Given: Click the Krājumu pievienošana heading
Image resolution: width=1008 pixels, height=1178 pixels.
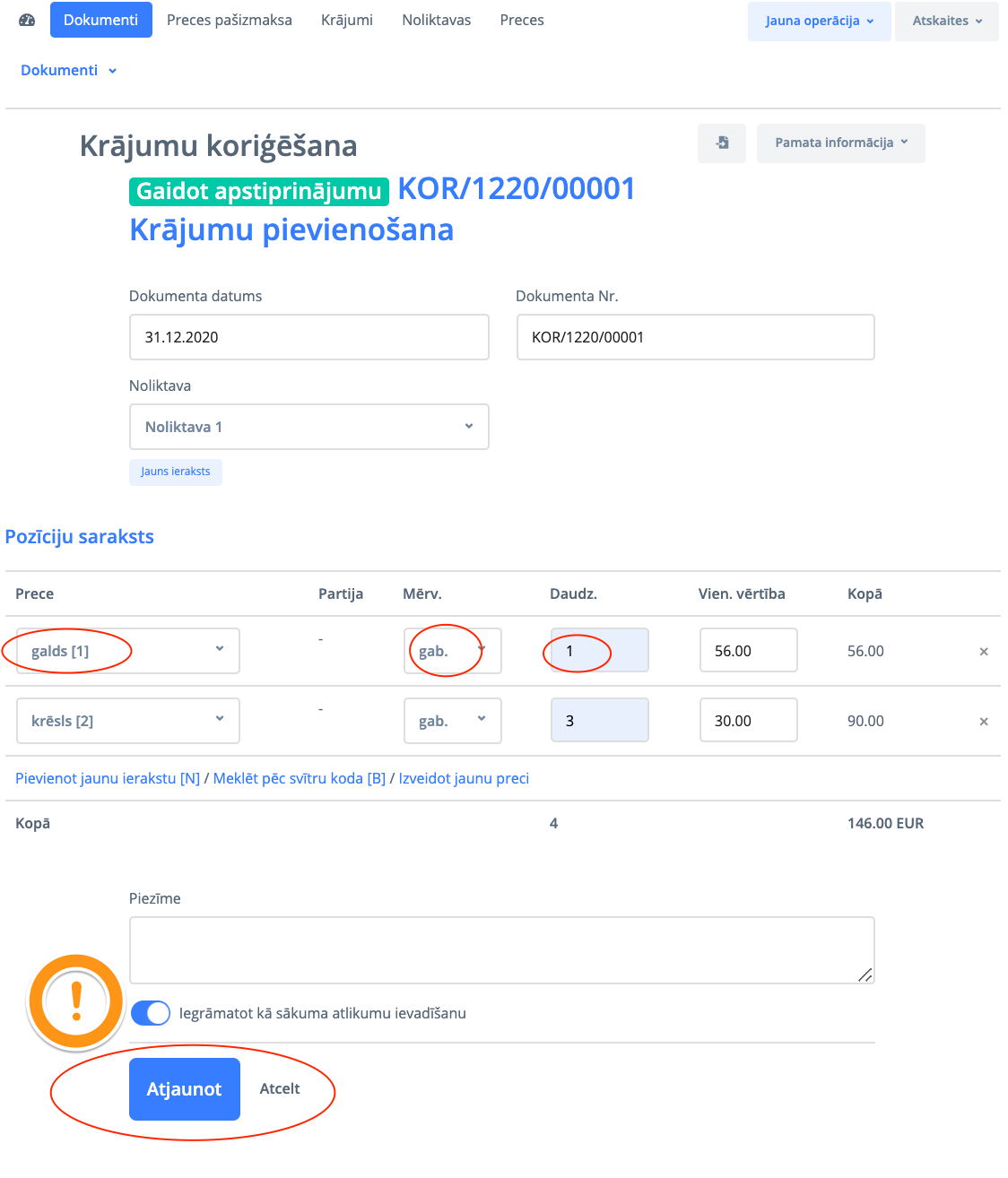Looking at the screenshot, I should [x=291, y=230].
